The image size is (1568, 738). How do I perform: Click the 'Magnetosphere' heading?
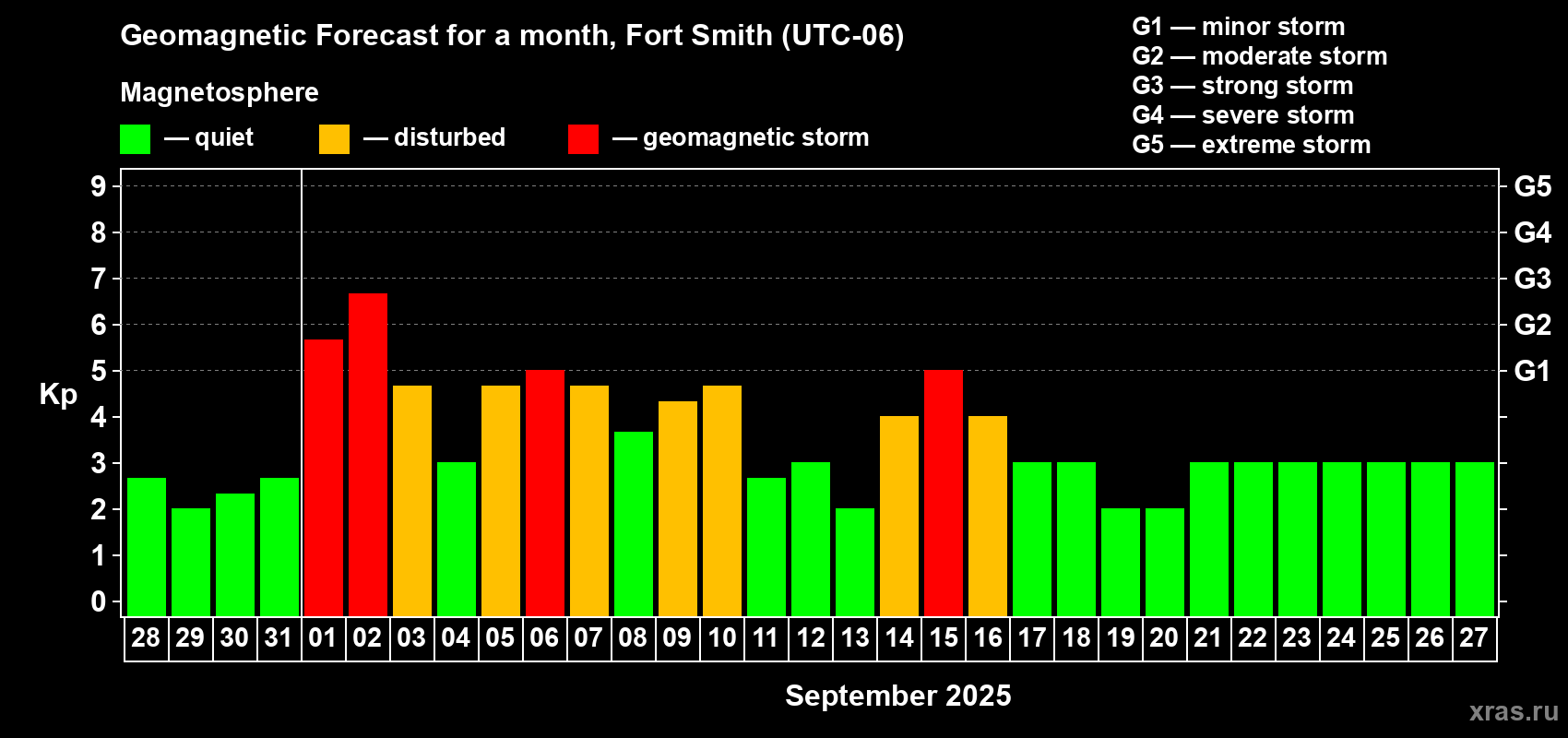coord(220,92)
